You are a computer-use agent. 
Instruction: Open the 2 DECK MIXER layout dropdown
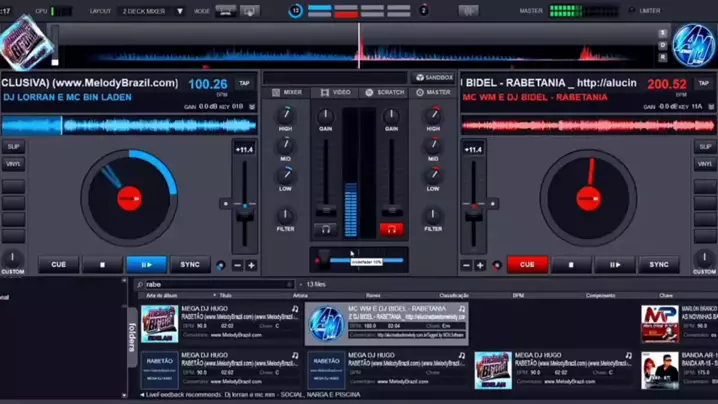(x=153, y=11)
